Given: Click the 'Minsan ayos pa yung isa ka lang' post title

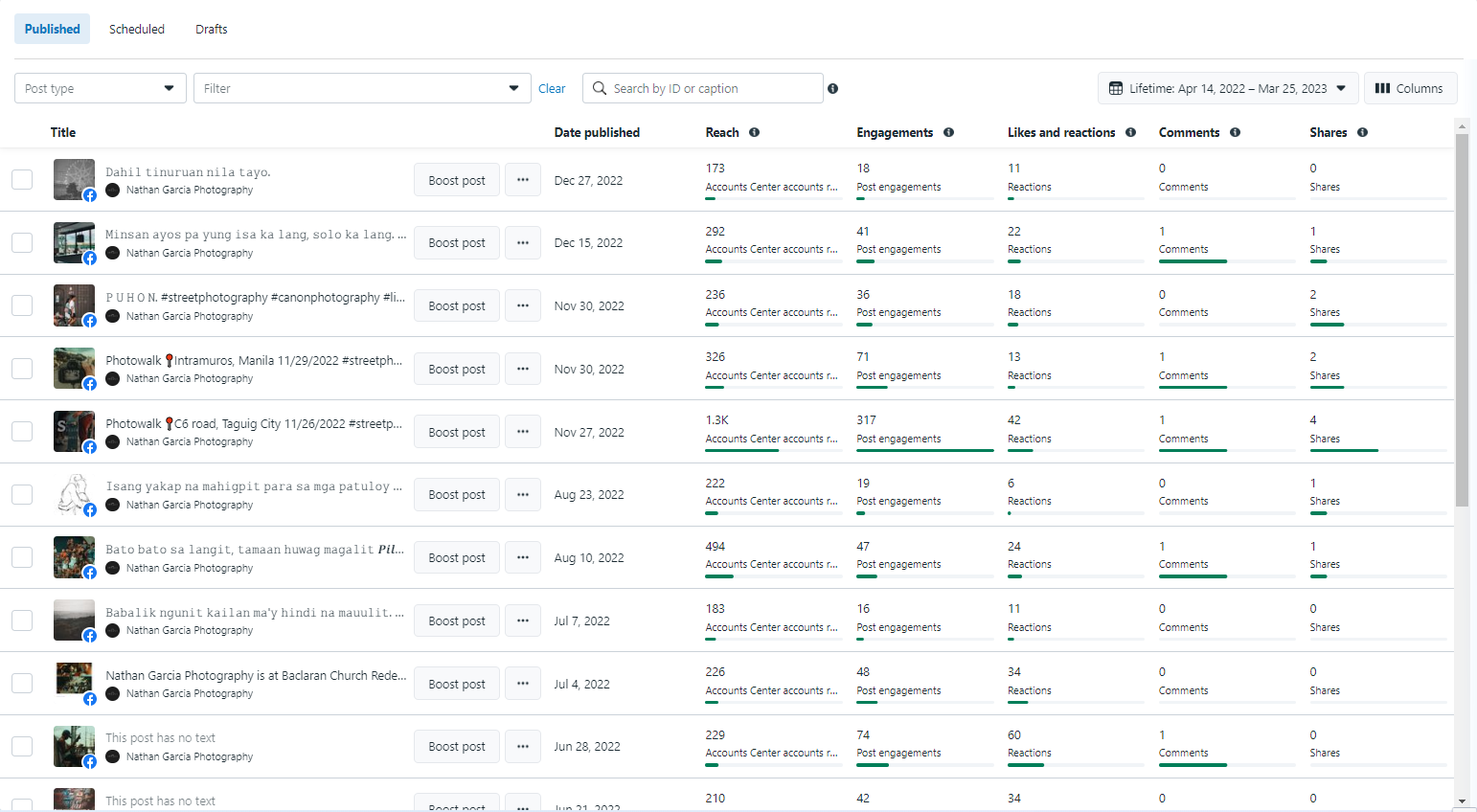Looking at the screenshot, I should 256,234.
